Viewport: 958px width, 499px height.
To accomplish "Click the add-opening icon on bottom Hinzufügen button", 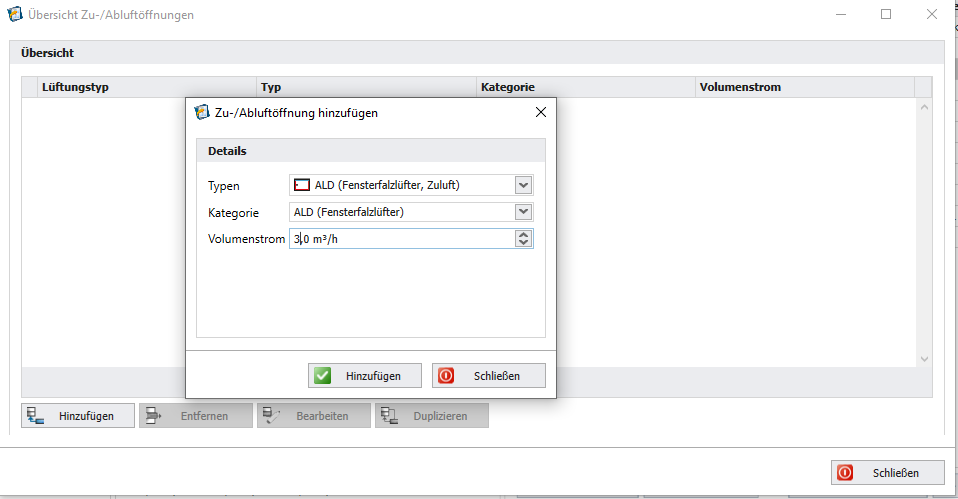I will tap(34, 416).
